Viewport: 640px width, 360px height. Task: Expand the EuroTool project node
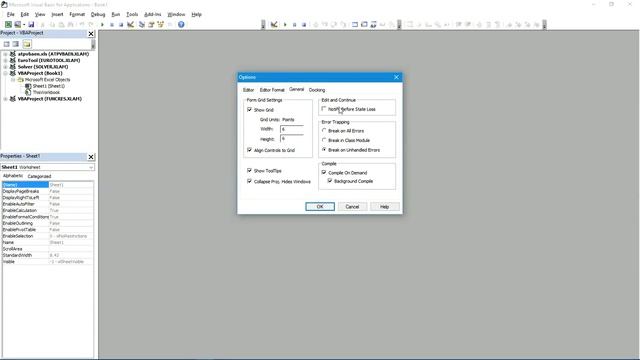pos(5,60)
